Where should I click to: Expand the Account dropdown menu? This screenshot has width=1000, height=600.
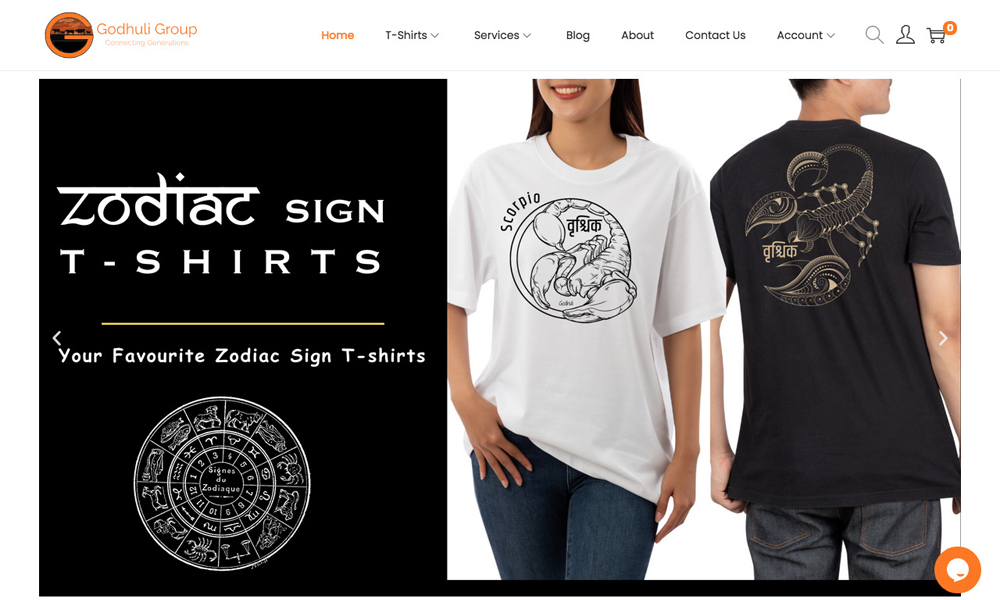pos(805,35)
